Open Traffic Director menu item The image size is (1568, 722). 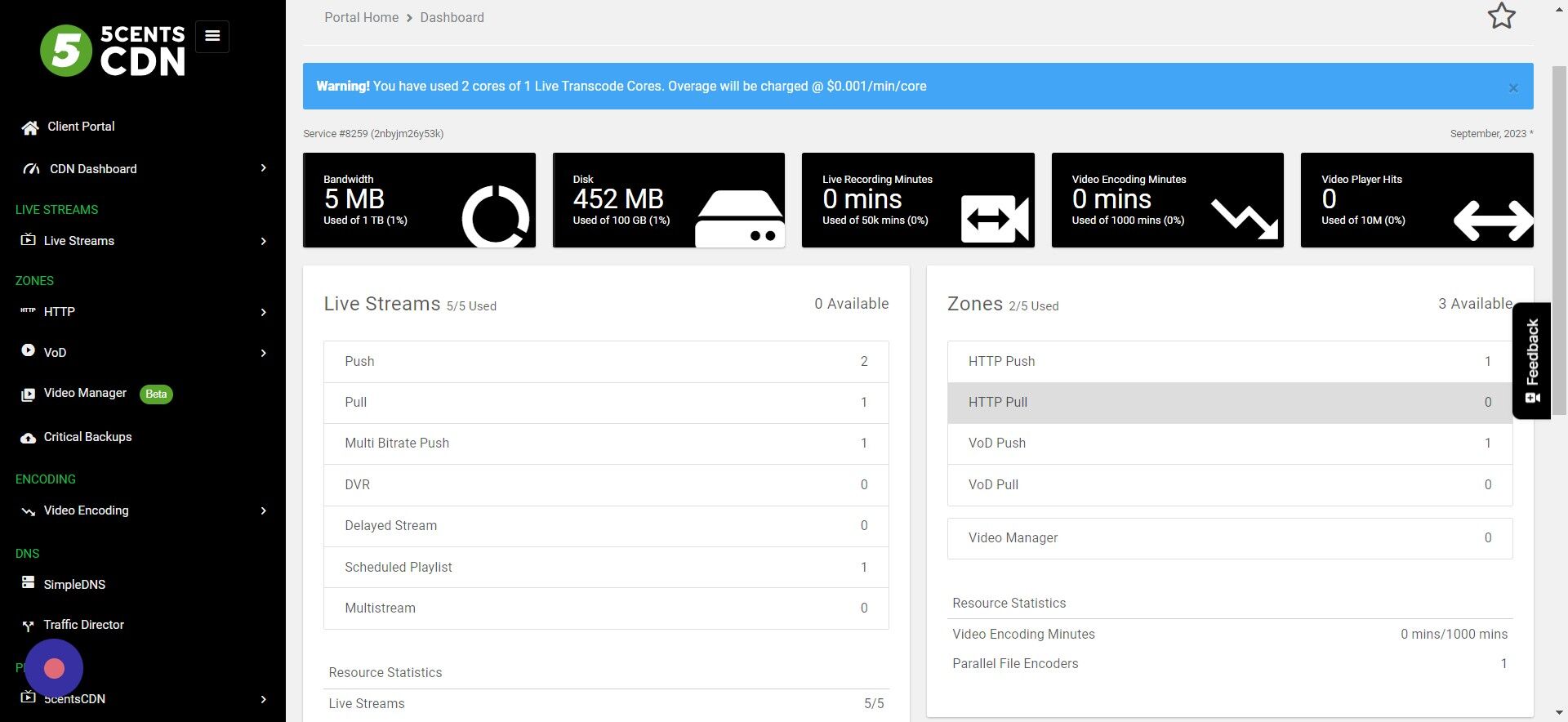[x=83, y=625]
